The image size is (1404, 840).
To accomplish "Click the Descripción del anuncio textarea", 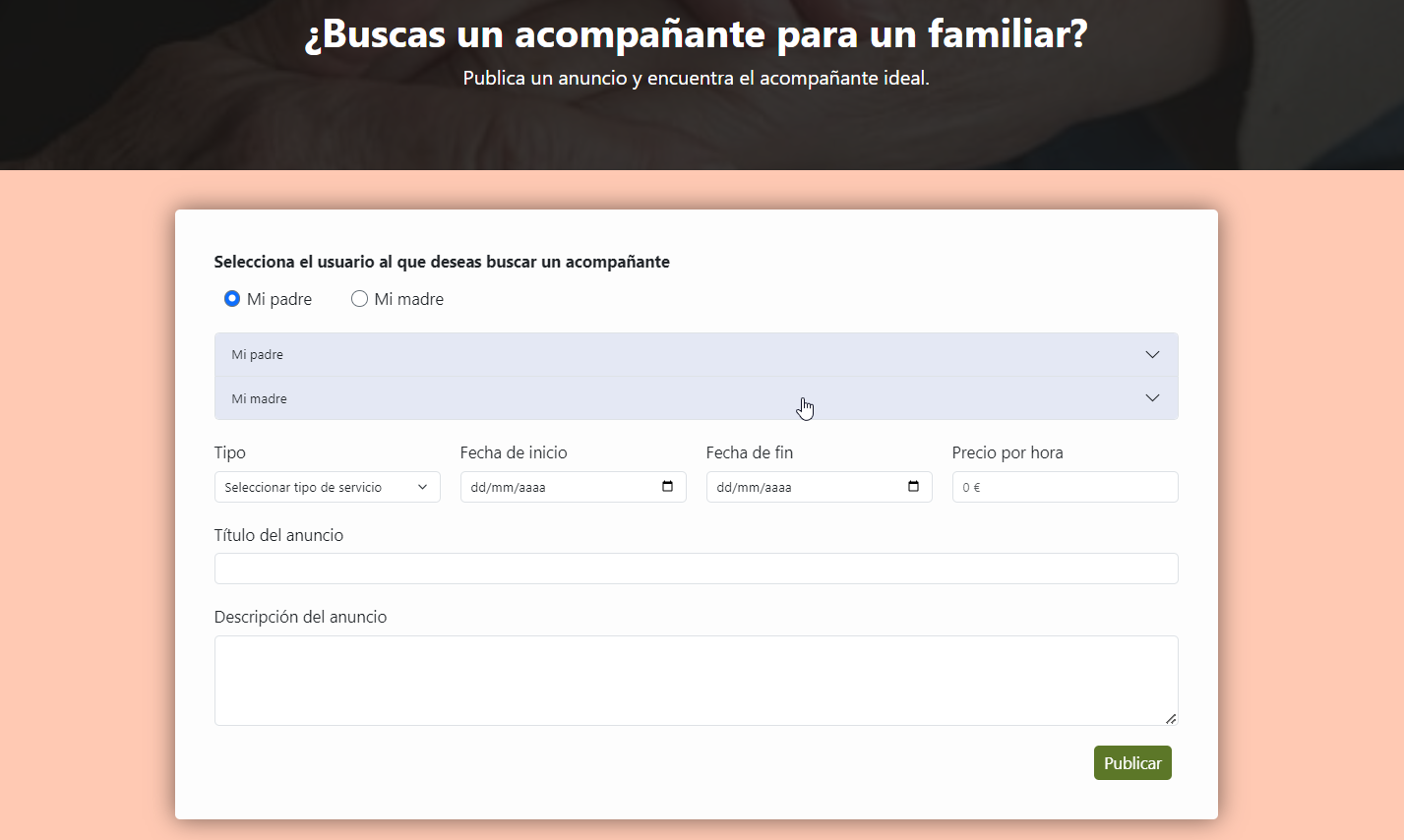I will pyautogui.click(x=696, y=681).
